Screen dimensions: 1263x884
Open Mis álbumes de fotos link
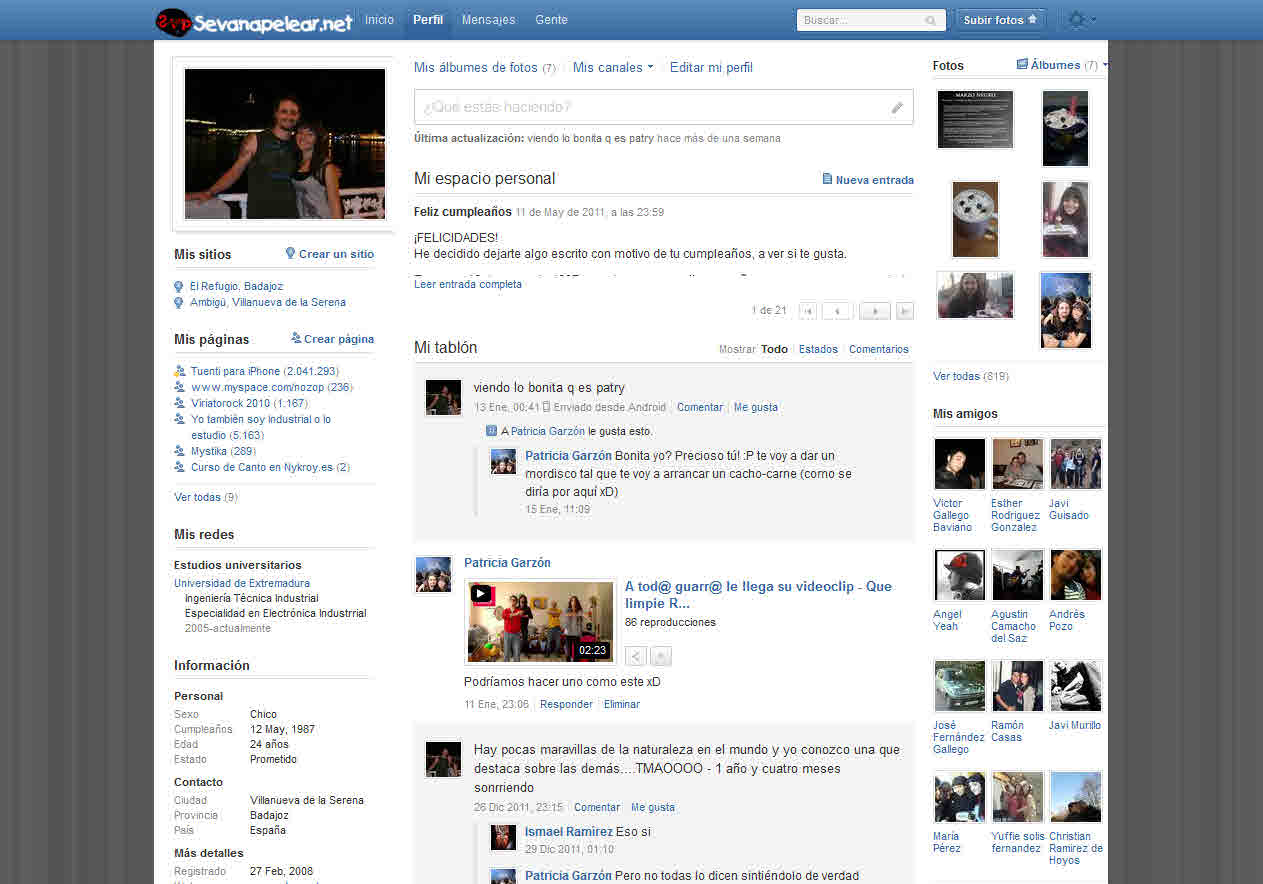[x=485, y=67]
